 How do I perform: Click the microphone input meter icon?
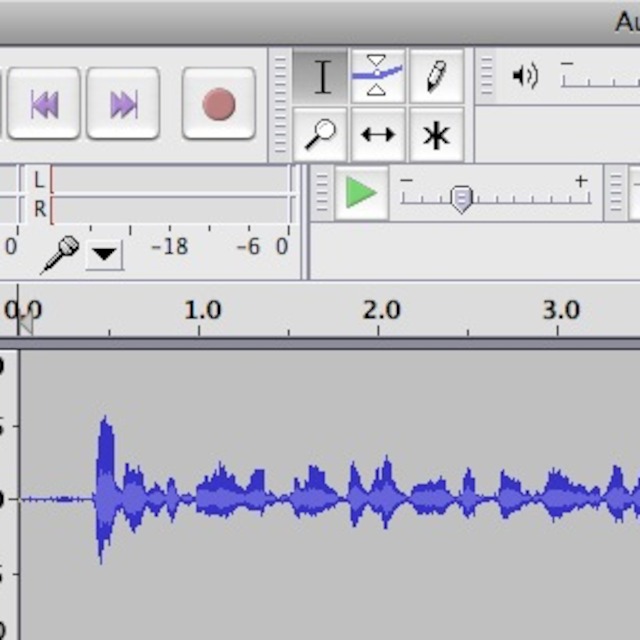pos(60,255)
